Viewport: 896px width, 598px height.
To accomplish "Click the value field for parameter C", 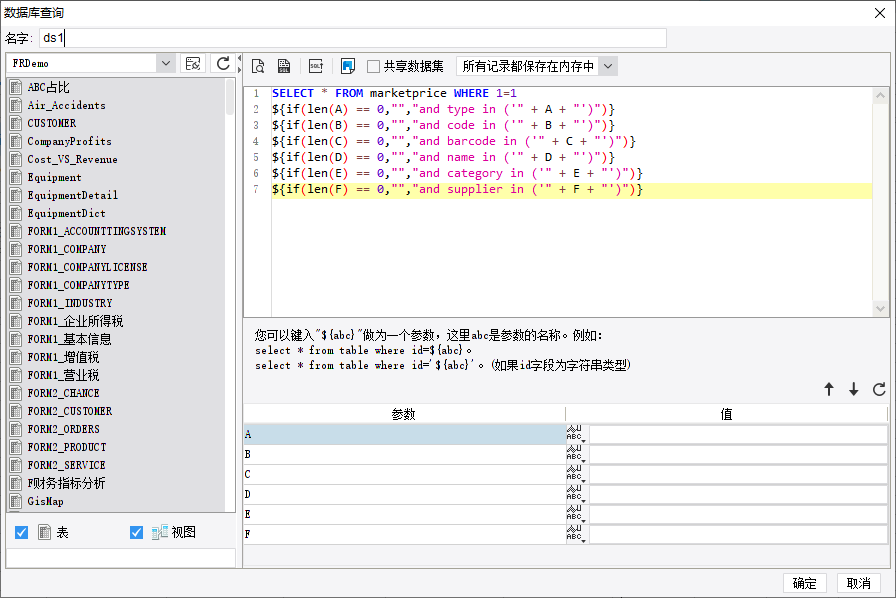I will (x=738, y=474).
